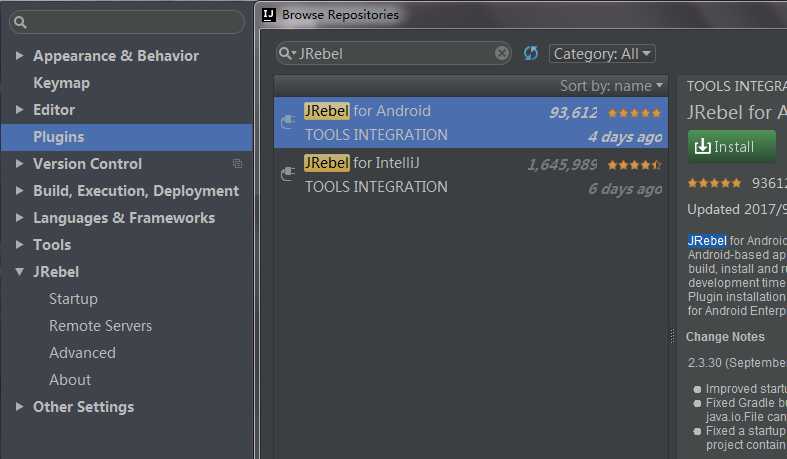Click into the JRebel plugin search field
The width and height of the screenshot is (787, 459).
point(394,53)
